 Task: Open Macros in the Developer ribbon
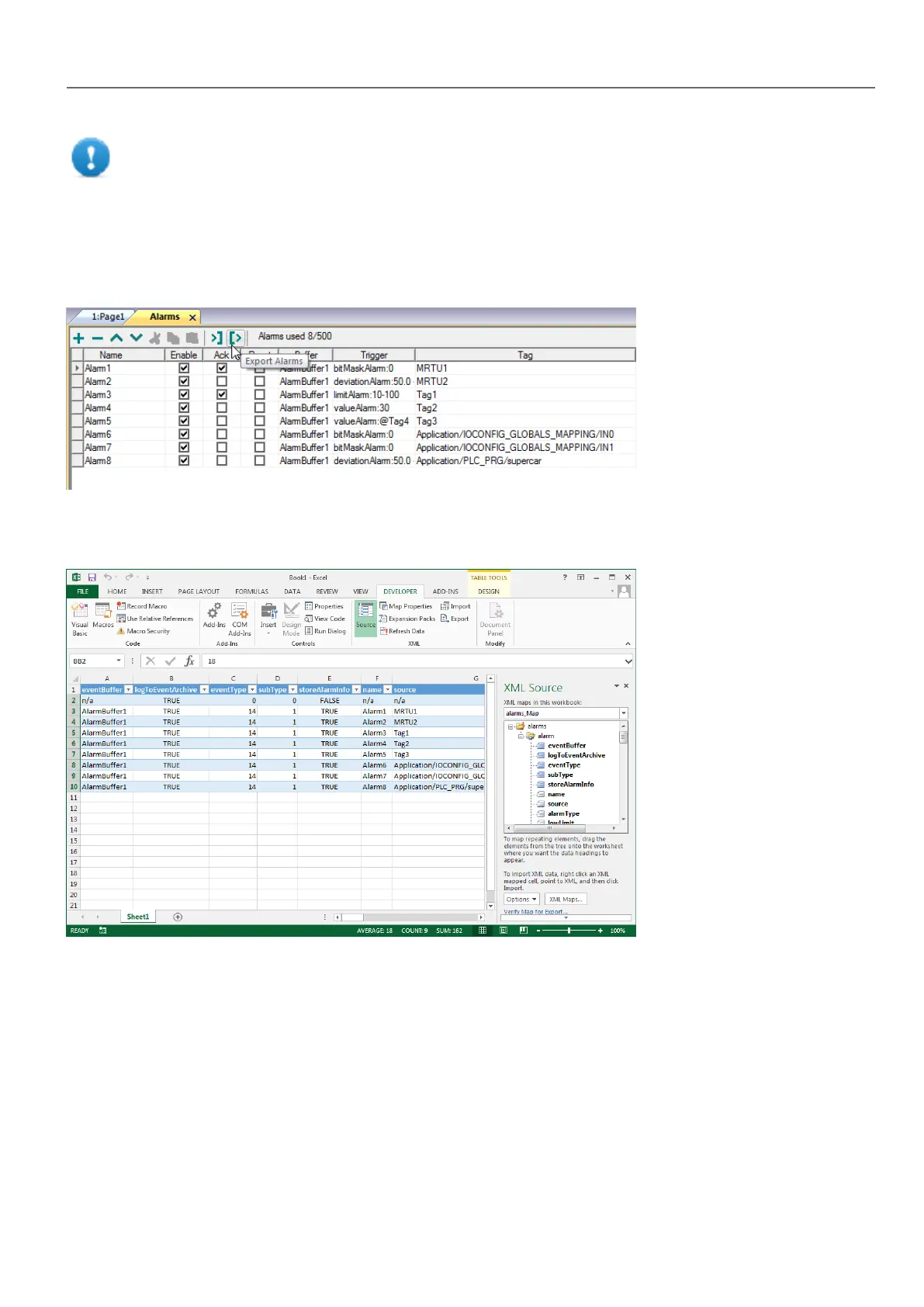pyautogui.click(x=103, y=615)
